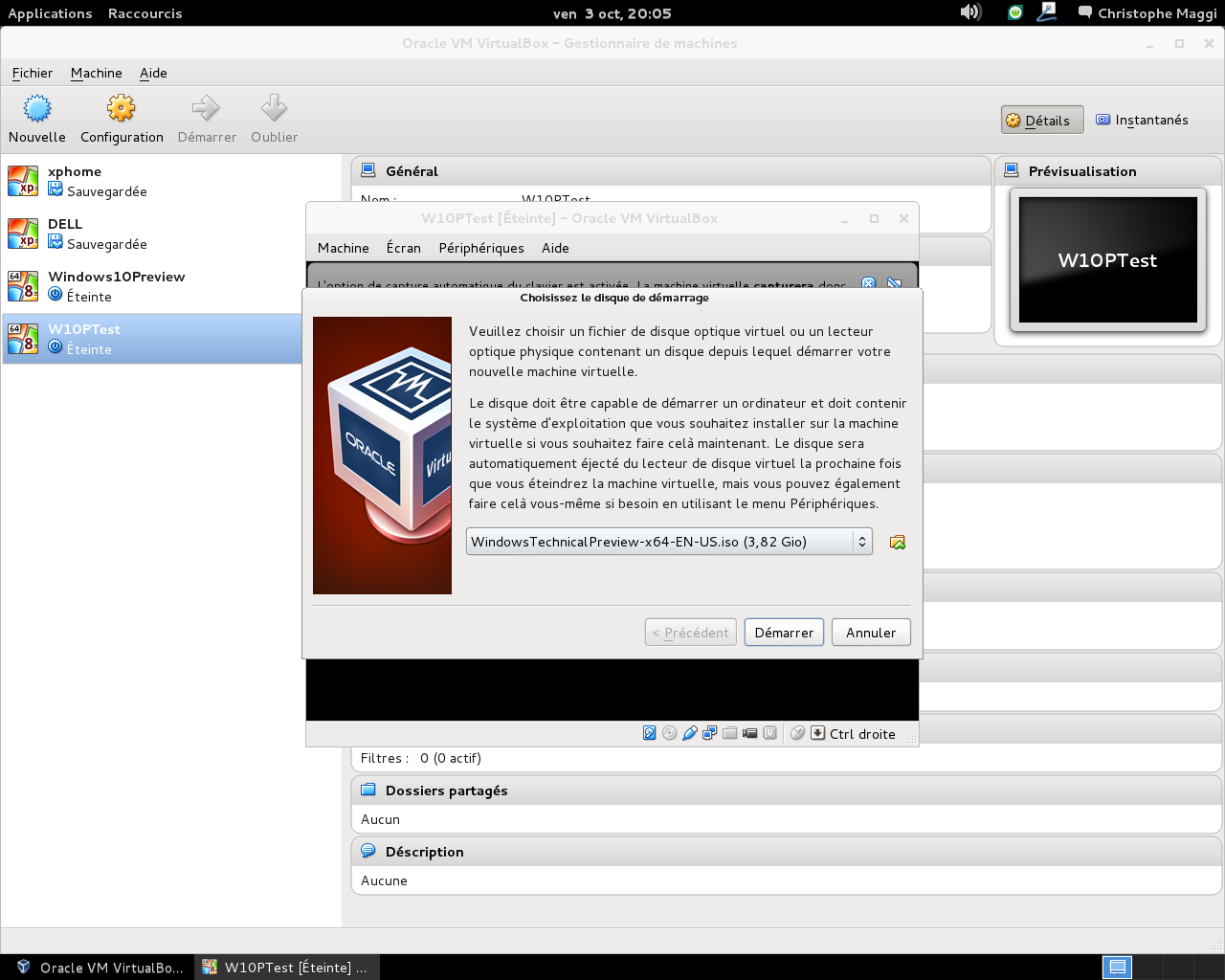
Task: Click the Filtres 0 (0 actif) text
Action: pyautogui.click(x=421, y=758)
